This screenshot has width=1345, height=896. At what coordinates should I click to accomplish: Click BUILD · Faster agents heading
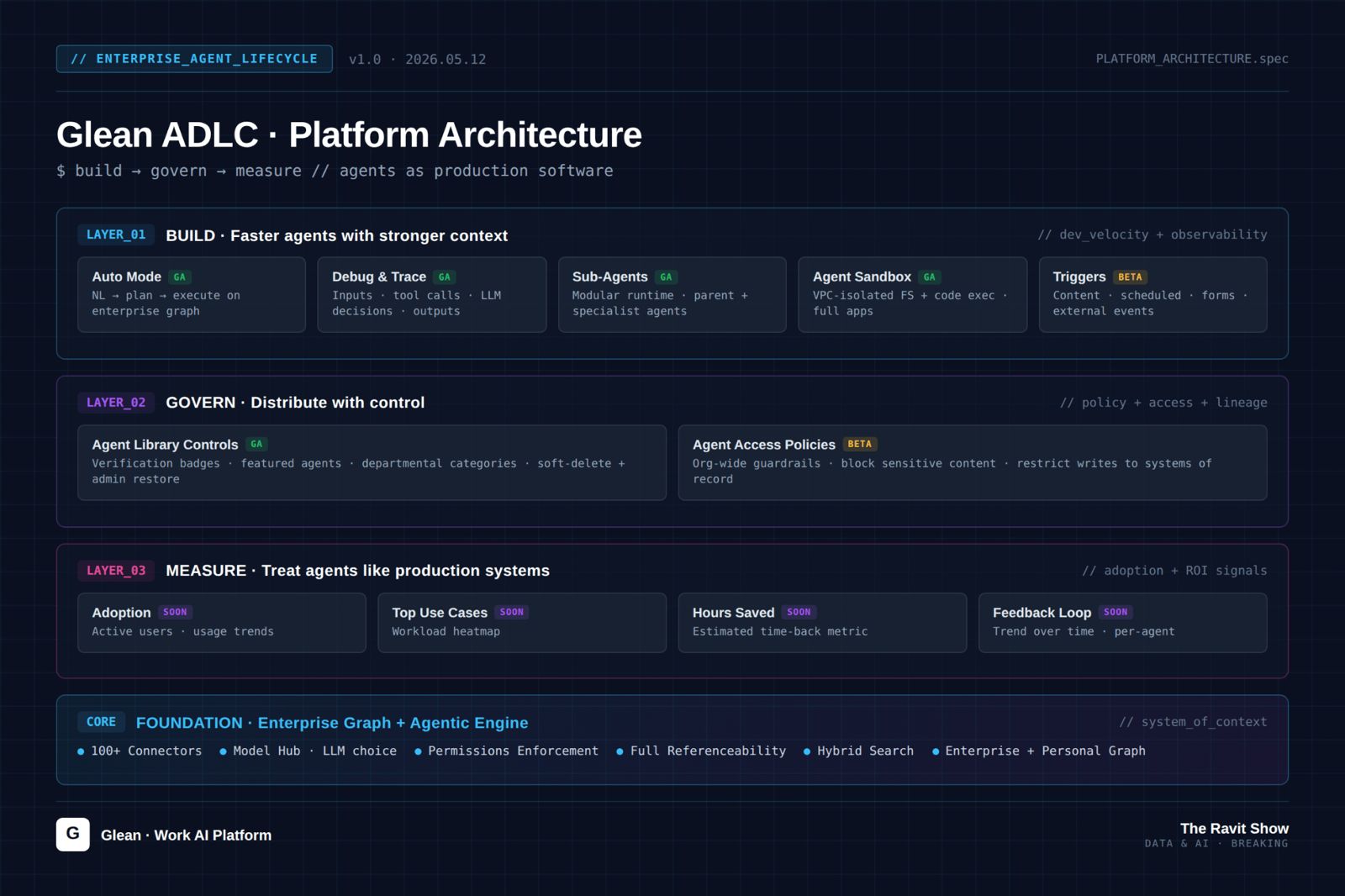[336, 235]
